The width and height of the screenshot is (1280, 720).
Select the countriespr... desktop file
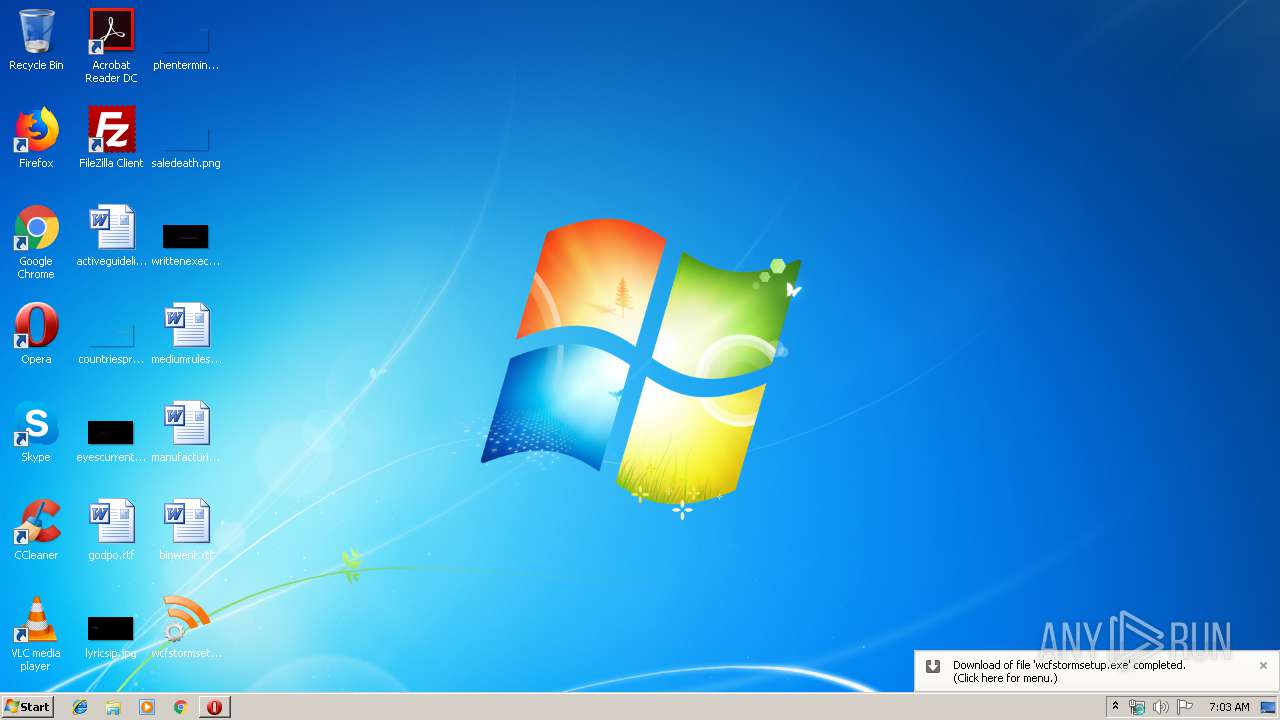tap(111, 342)
